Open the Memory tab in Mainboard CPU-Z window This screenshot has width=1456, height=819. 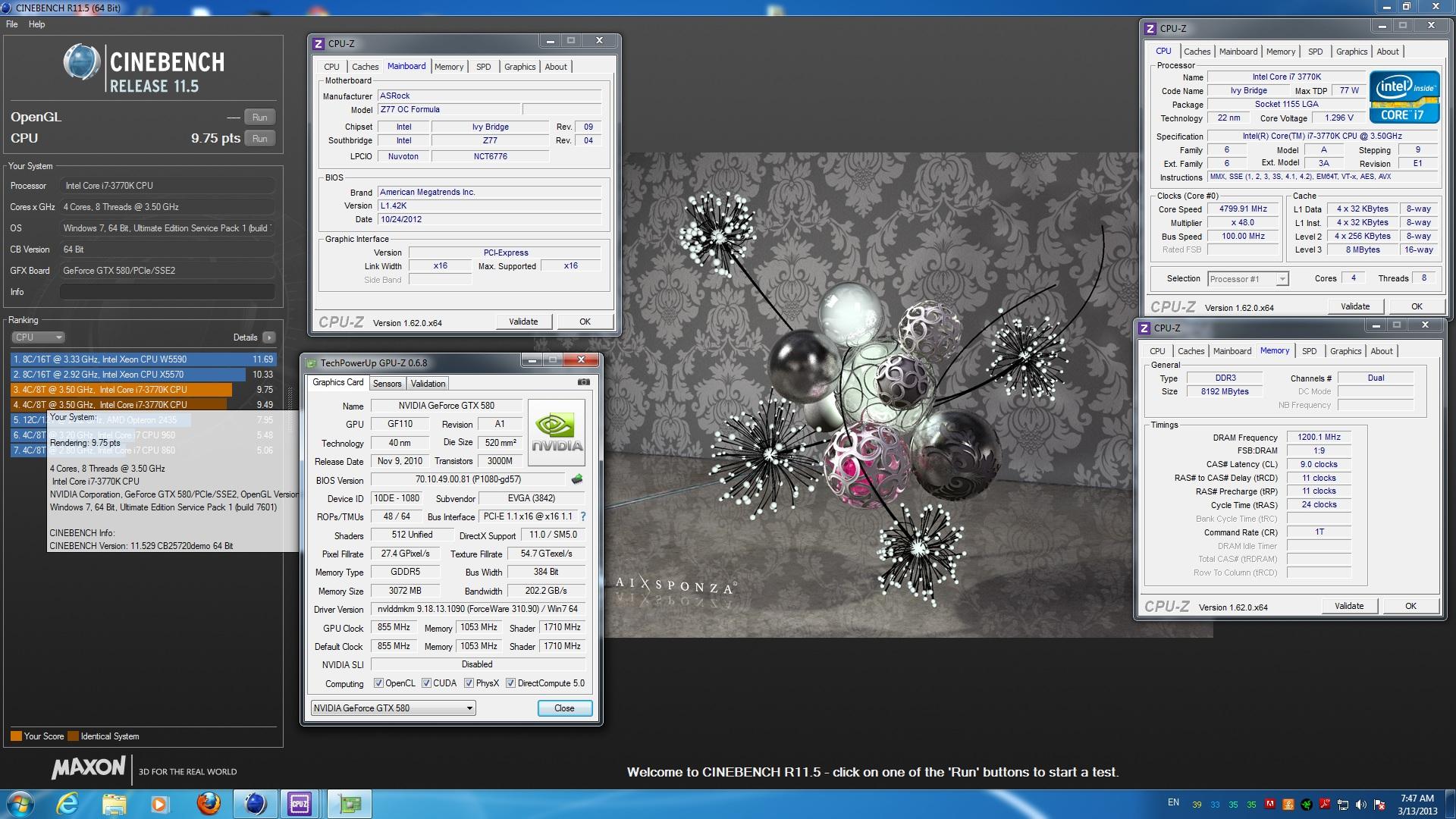(x=449, y=67)
